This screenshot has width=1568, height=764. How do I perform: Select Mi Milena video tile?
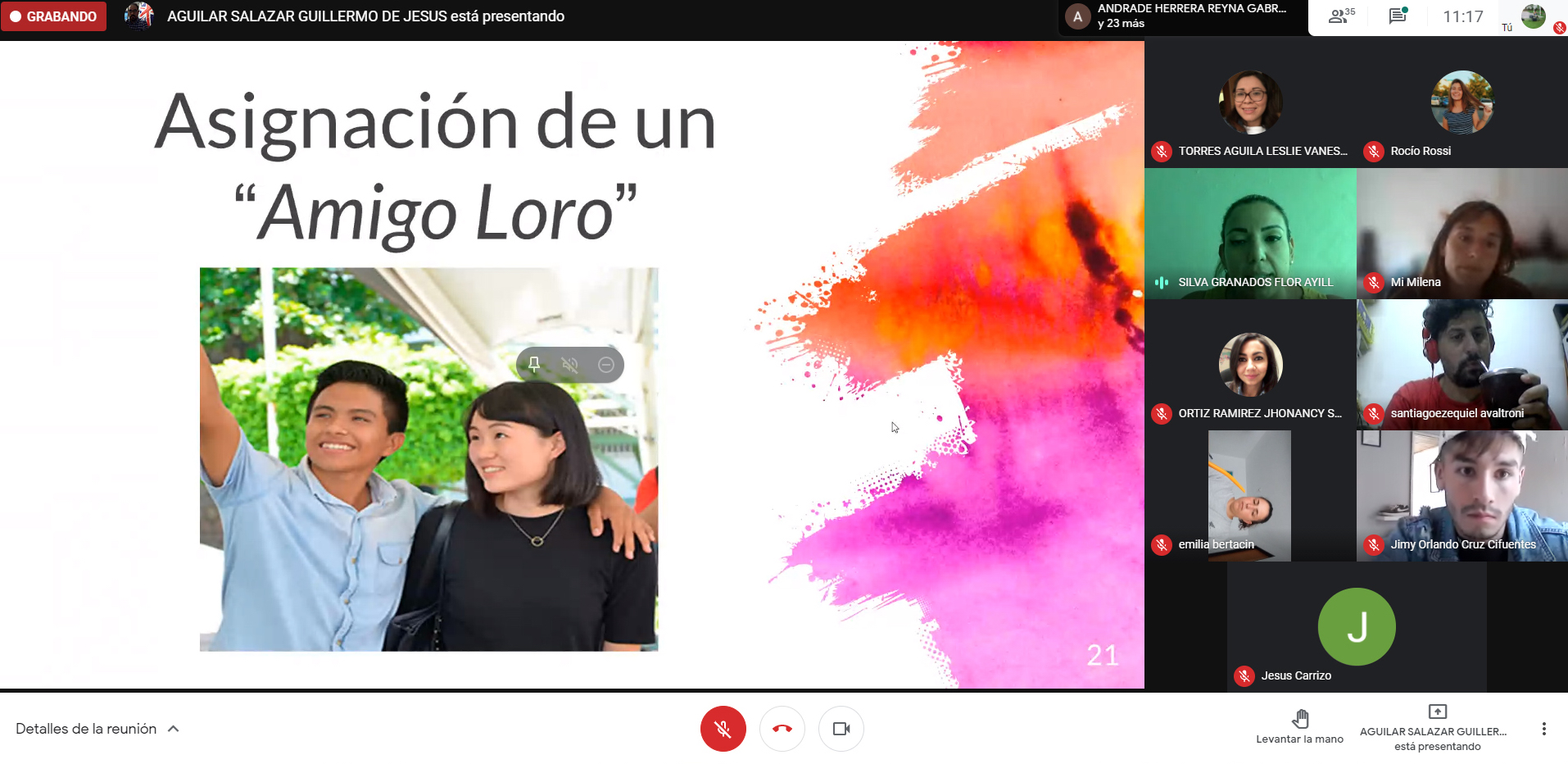(x=1462, y=234)
